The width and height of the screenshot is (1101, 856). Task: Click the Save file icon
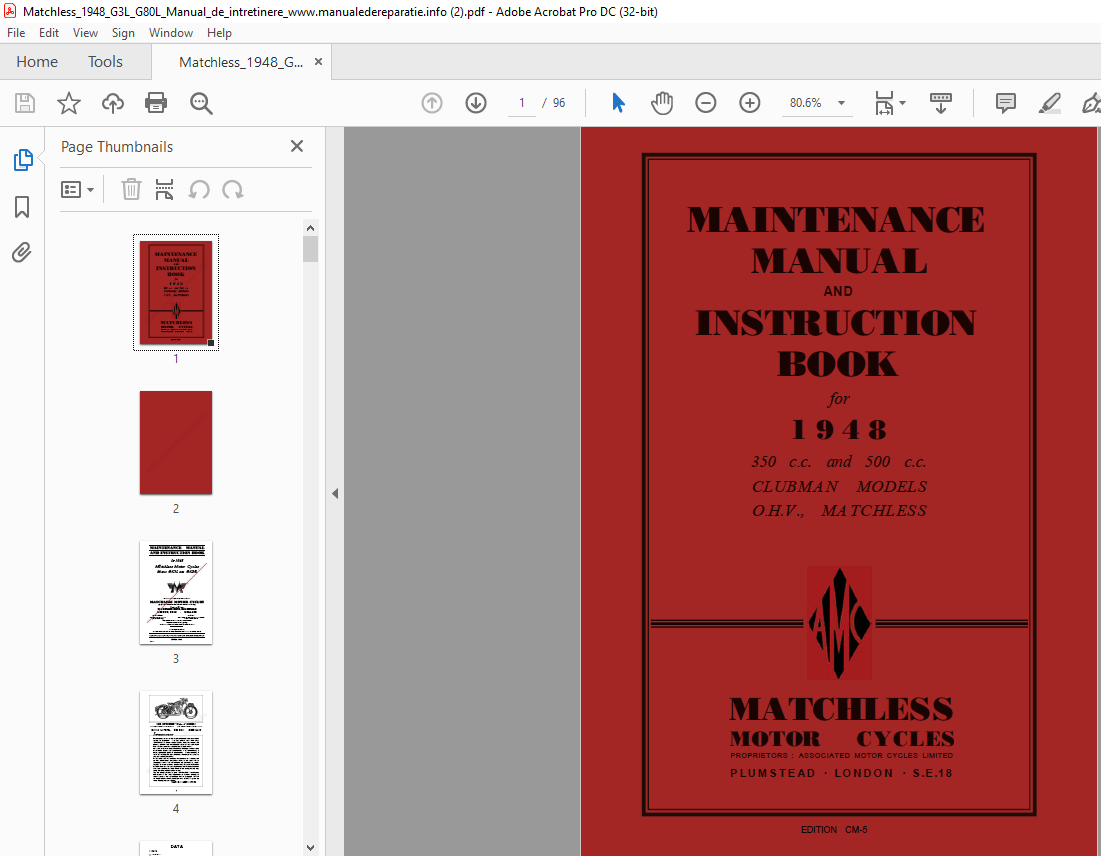[x=25, y=103]
